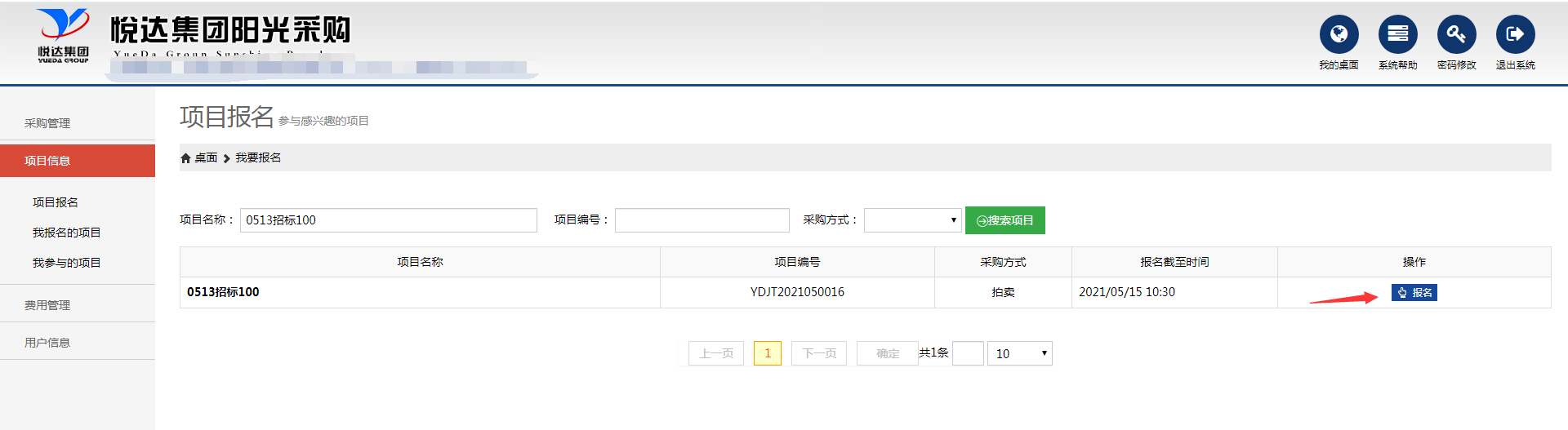Open 我报名的项目 in sidebar
Screen dimensions: 1568x430
(66, 233)
